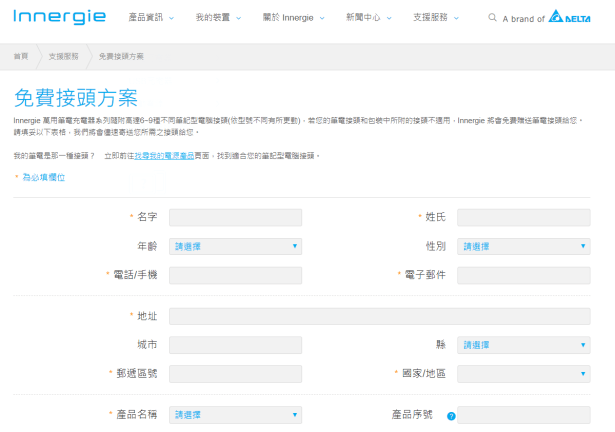Open the 找尋我的電源產品 link

point(164,156)
